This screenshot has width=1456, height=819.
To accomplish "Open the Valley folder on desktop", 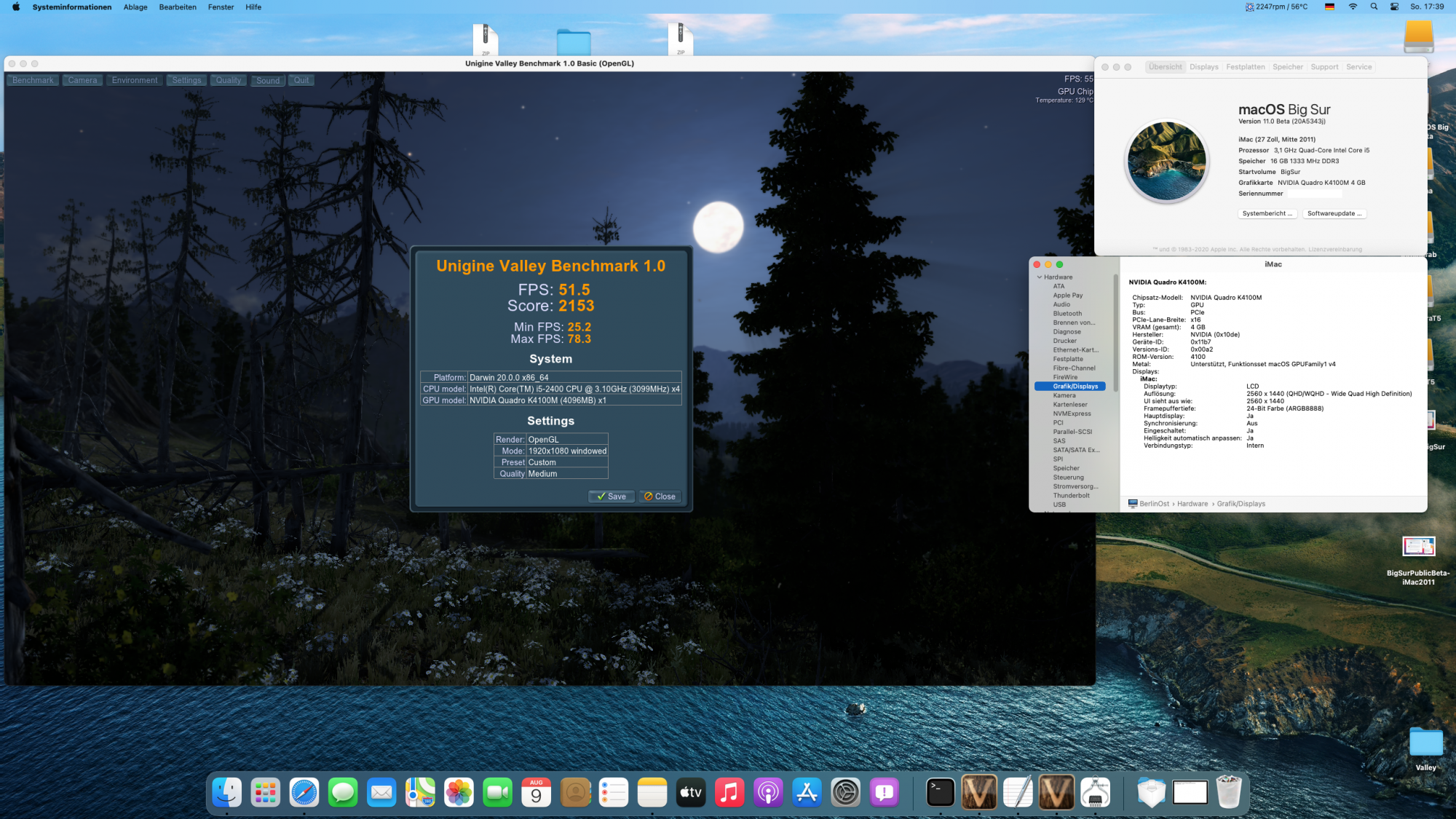I will [x=1425, y=743].
